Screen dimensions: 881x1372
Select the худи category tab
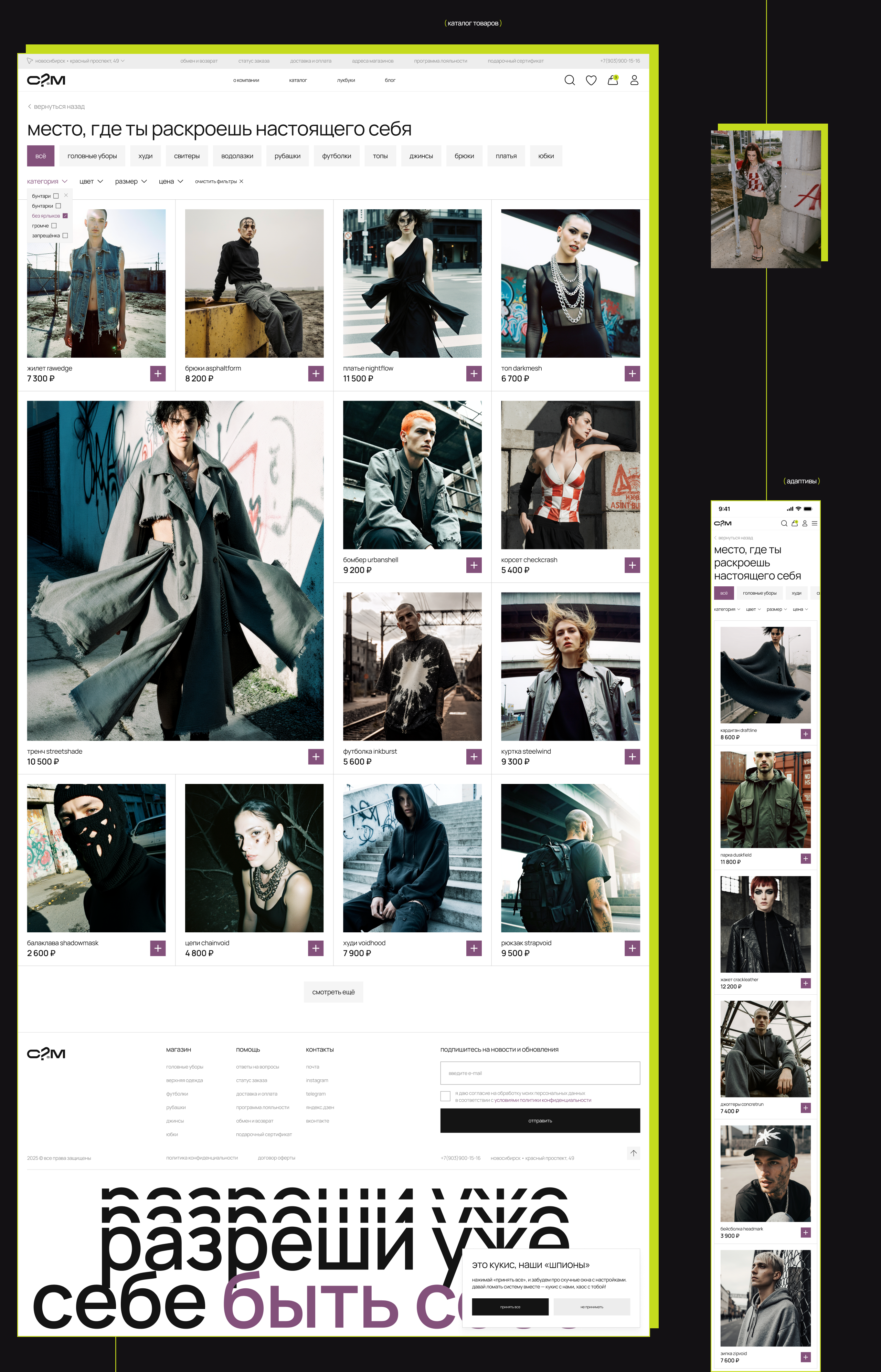tap(145, 156)
